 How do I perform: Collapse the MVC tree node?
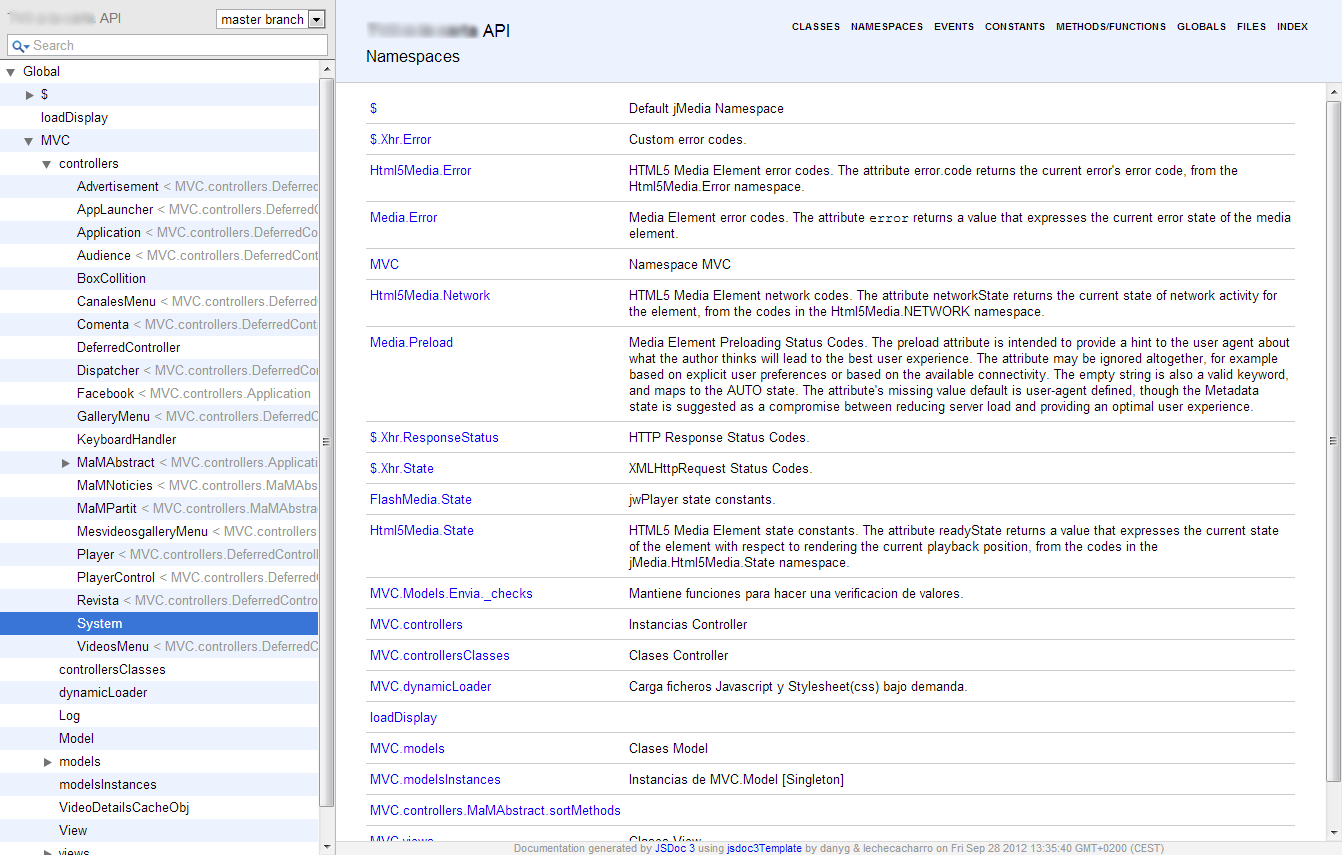click(x=29, y=141)
